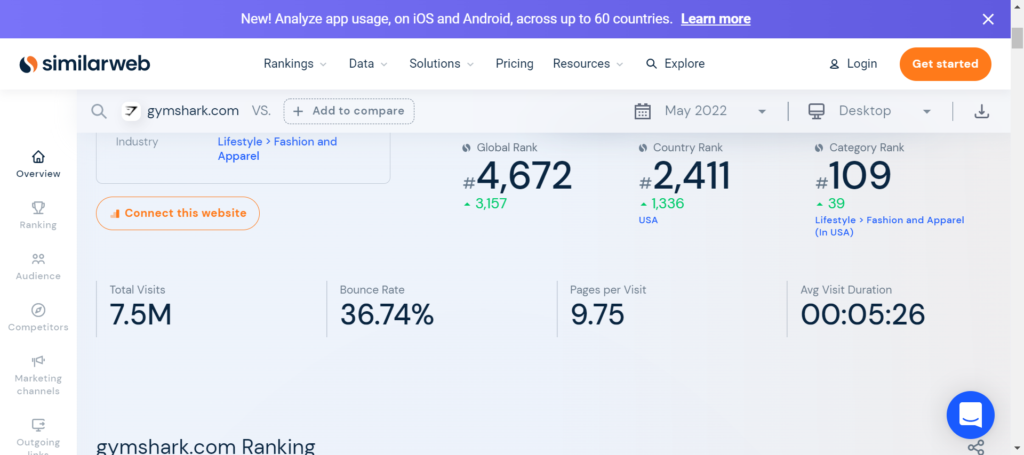Expand the Resources menu
This screenshot has width=1024, height=455.
coord(588,64)
